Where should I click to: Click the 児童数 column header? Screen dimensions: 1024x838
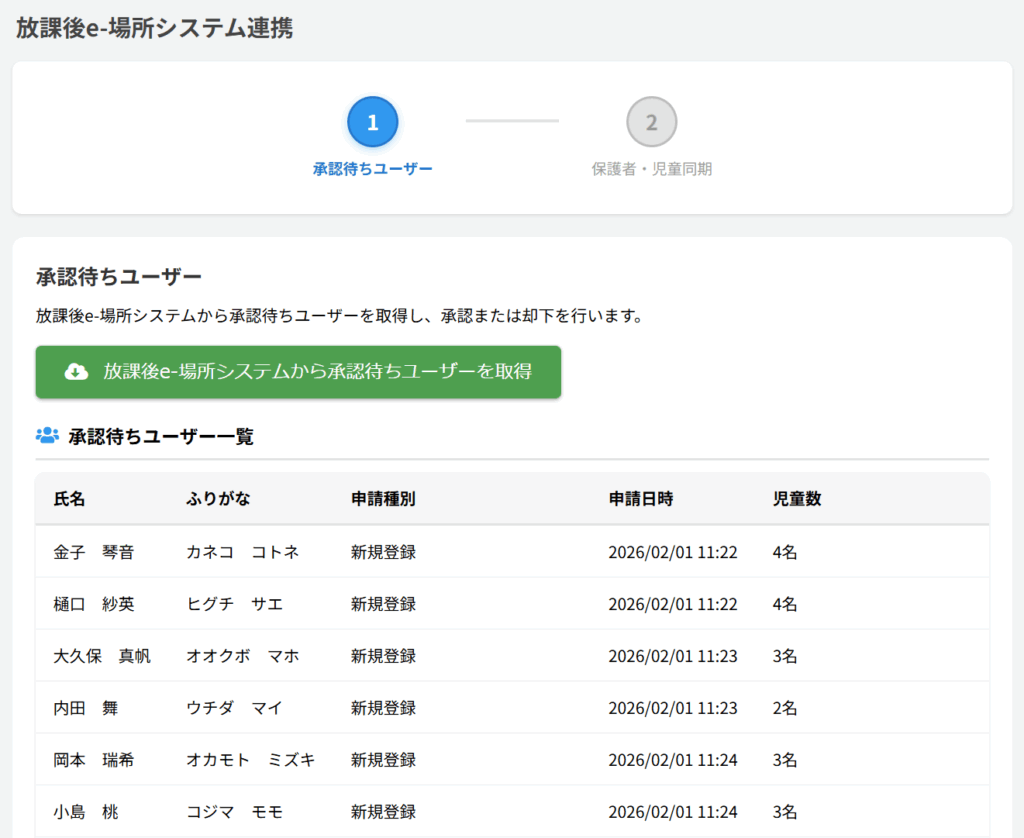click(x=796, y=499)
